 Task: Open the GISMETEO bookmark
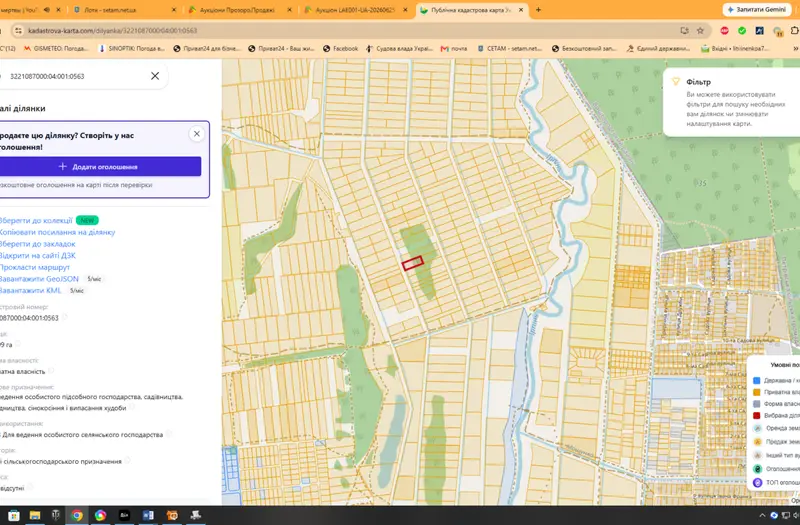[56, 48]
